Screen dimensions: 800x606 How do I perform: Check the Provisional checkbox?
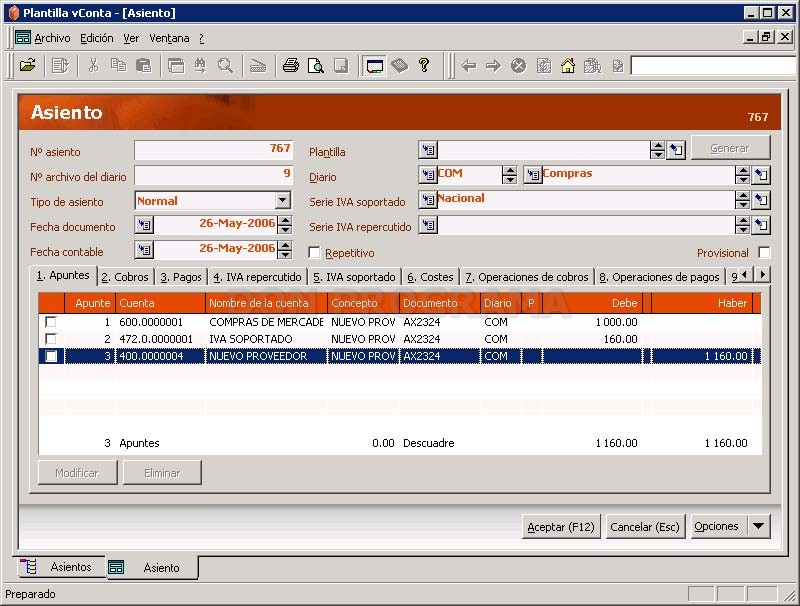pos(764,252)
